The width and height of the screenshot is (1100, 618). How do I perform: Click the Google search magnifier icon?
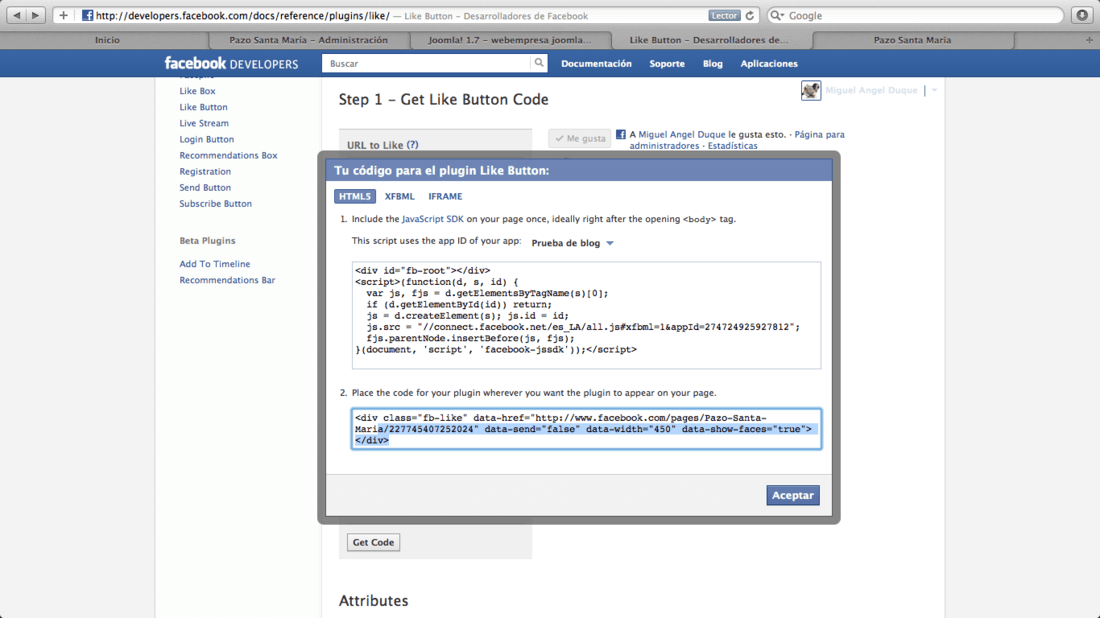pos(777,15)
